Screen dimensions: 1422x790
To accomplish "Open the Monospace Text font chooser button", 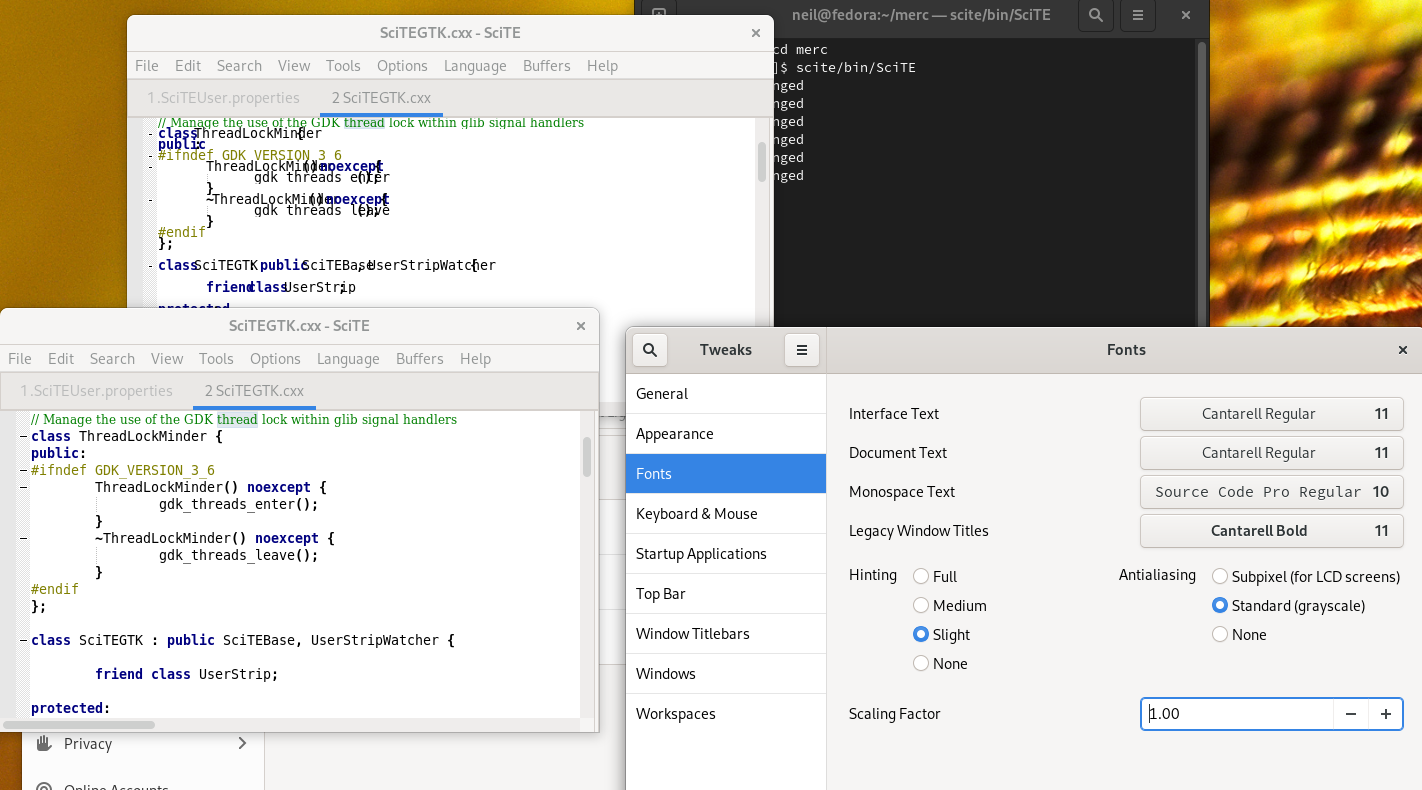I will (1271, 492).
